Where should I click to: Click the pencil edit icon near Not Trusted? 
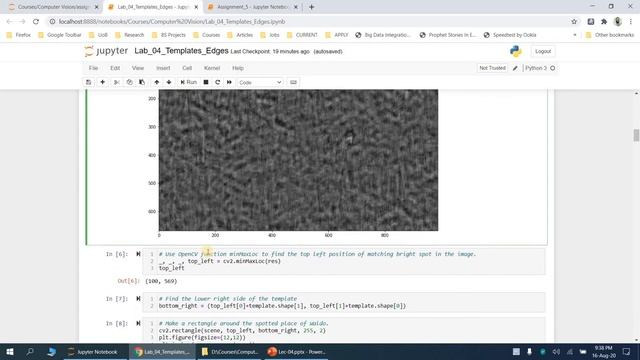(x=515, y=68)
